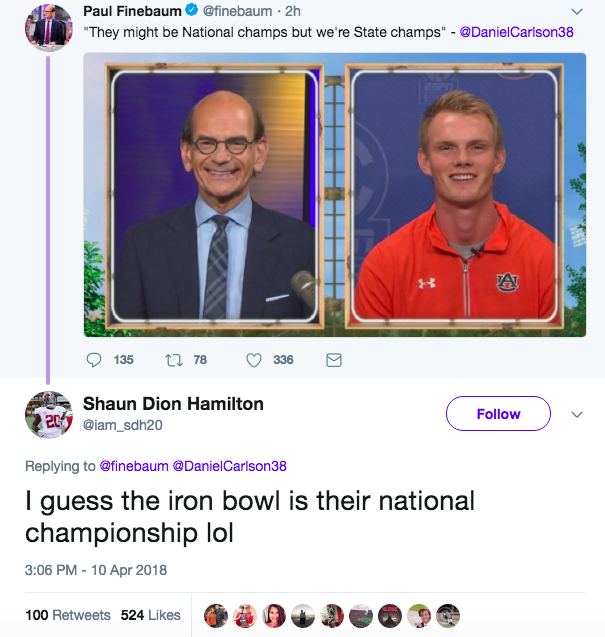
Task: View the 100 Retweets list
Action: pyautogui.click(x=68, y=615)
